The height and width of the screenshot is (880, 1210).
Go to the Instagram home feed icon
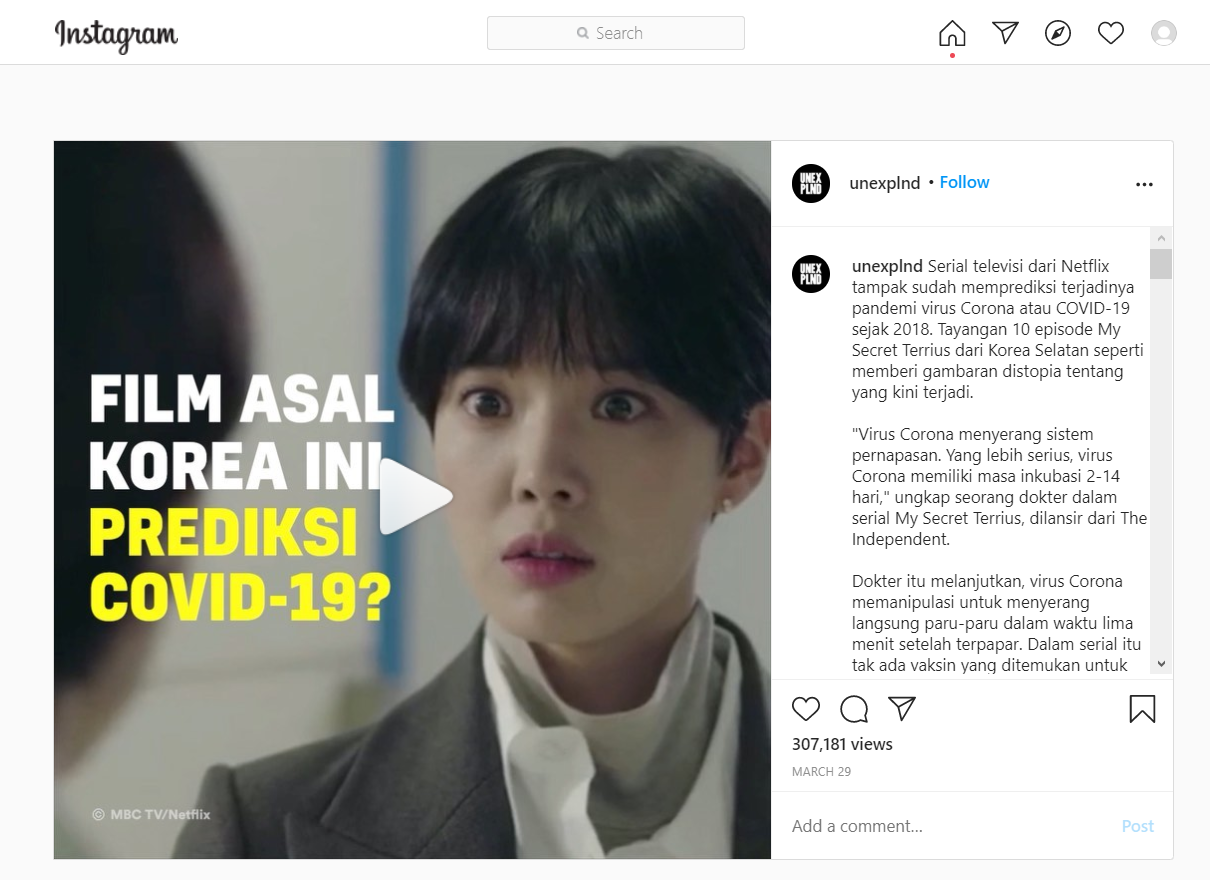click(x=952, y=33)
